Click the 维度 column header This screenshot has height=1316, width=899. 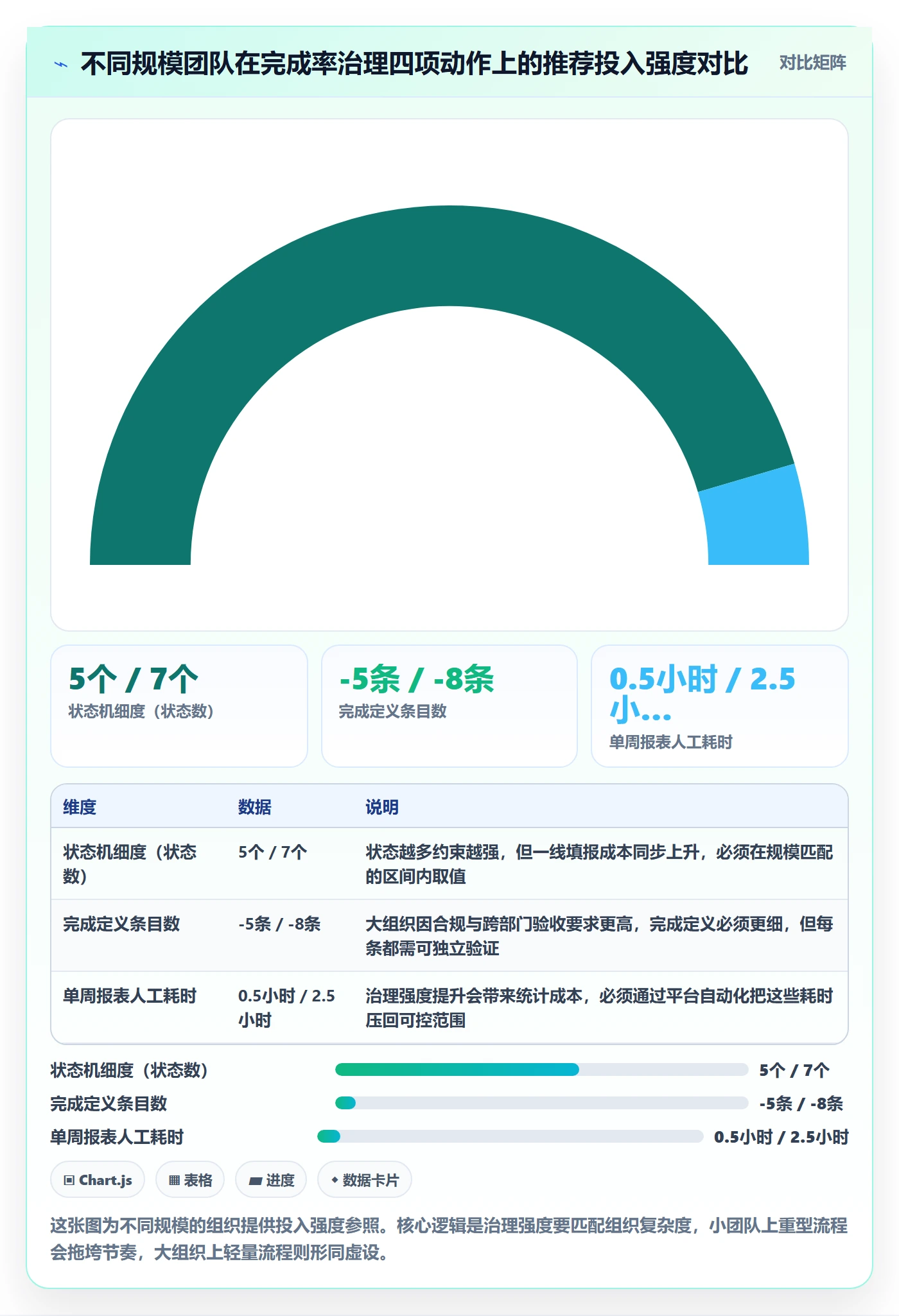click(x=80, y=807)
